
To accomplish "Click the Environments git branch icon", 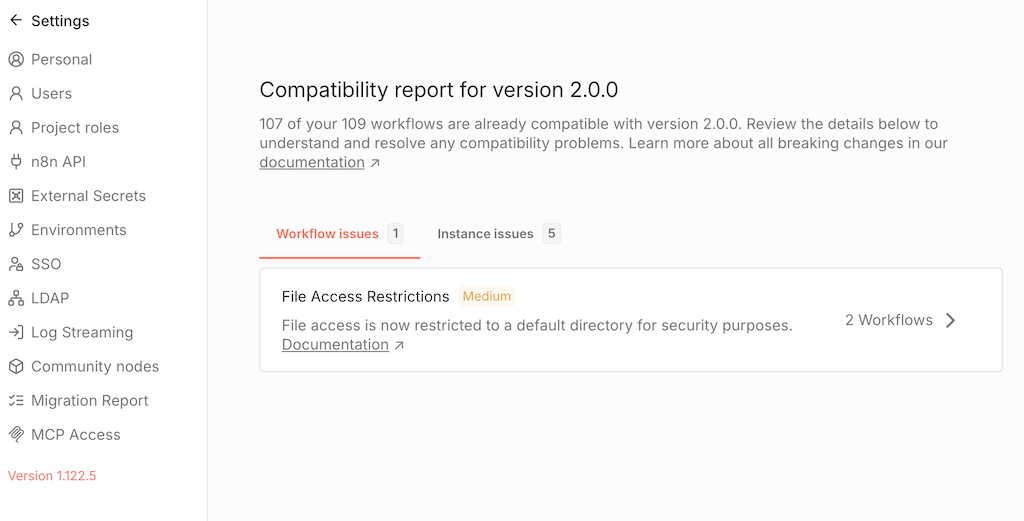I will pyautogui.click(x=16, y=230).
